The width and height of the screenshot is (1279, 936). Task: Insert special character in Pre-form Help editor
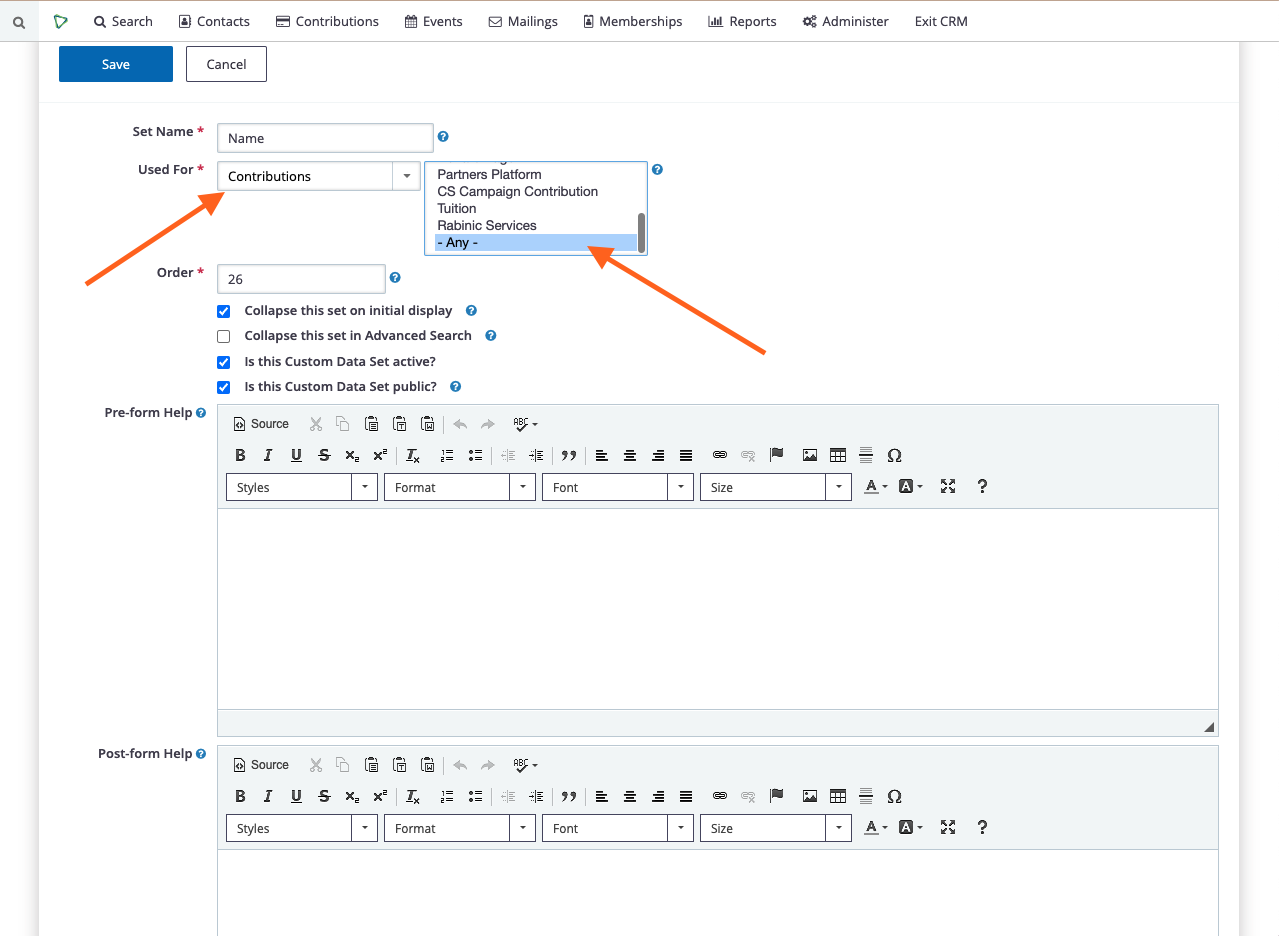click(x=894, y=455)
